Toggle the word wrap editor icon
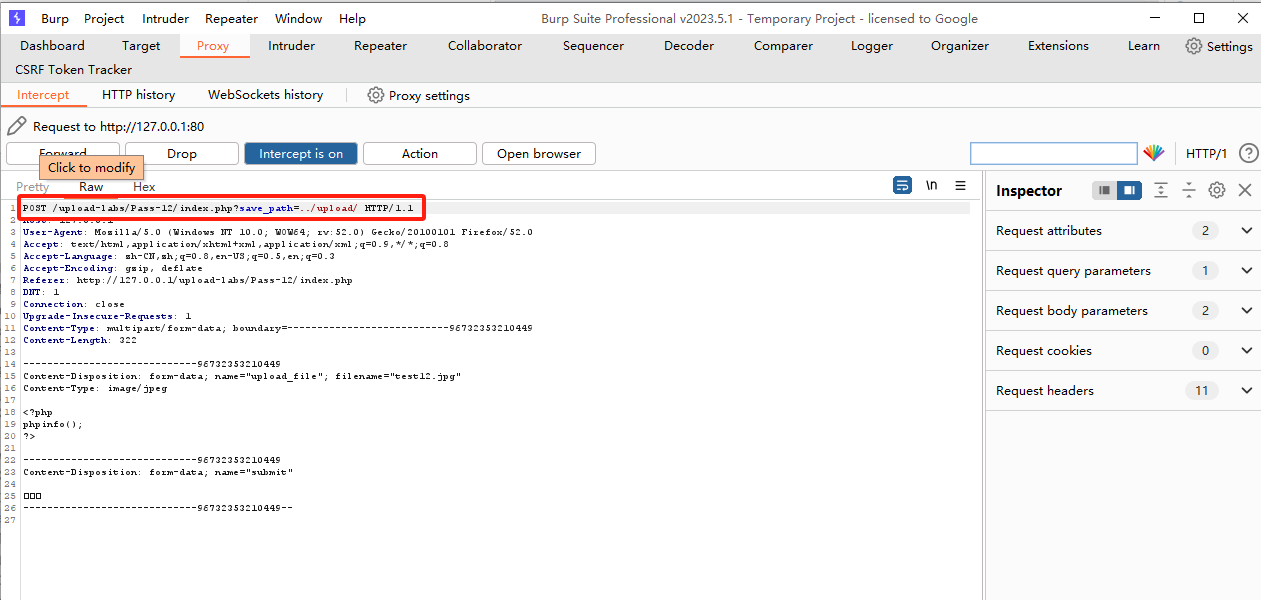The width and height of the screenshot is (1261, 600). (902, 185)
